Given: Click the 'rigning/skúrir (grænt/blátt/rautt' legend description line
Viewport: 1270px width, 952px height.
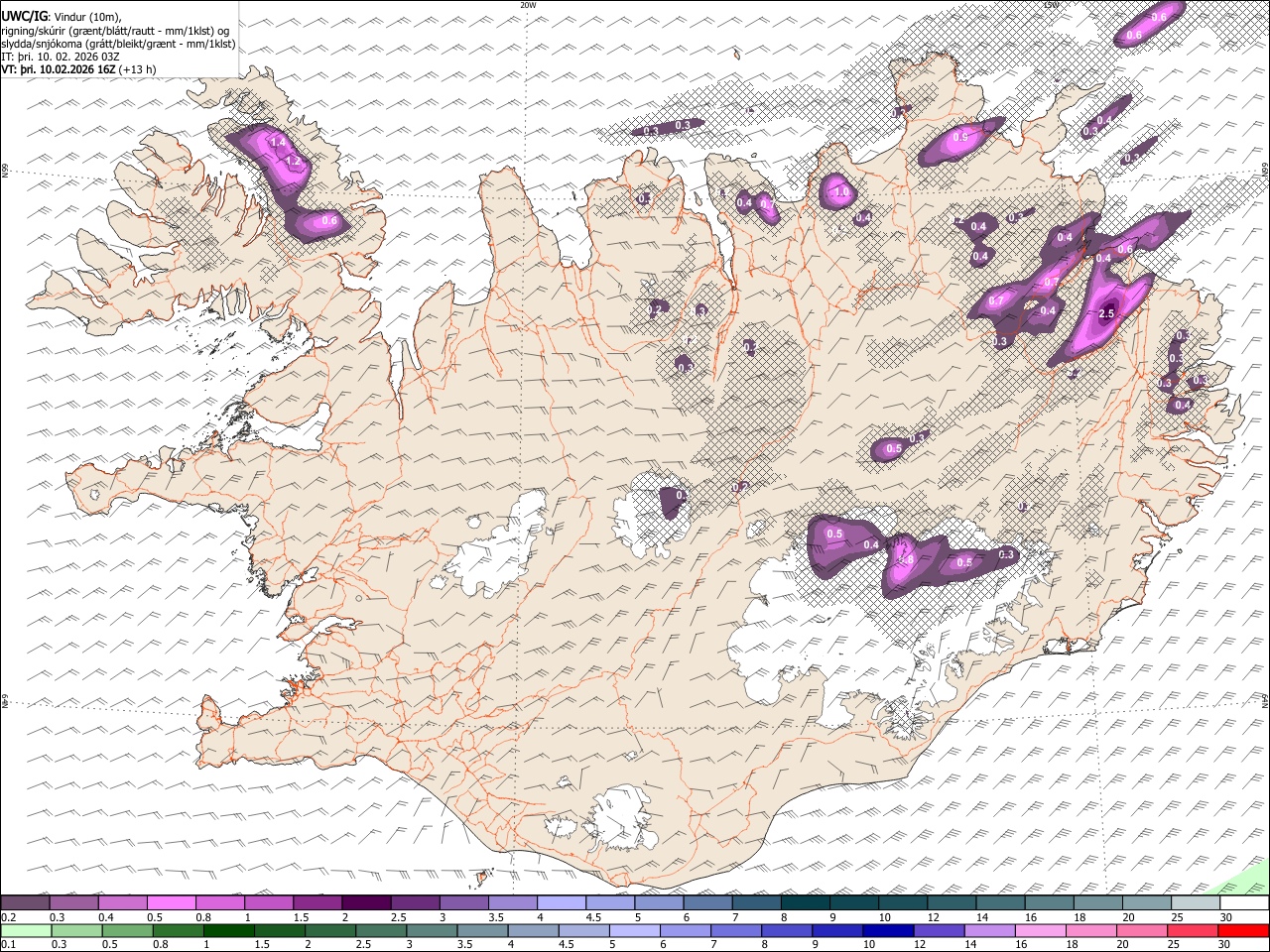Looking at the screenshot, I should coord(115,31).
